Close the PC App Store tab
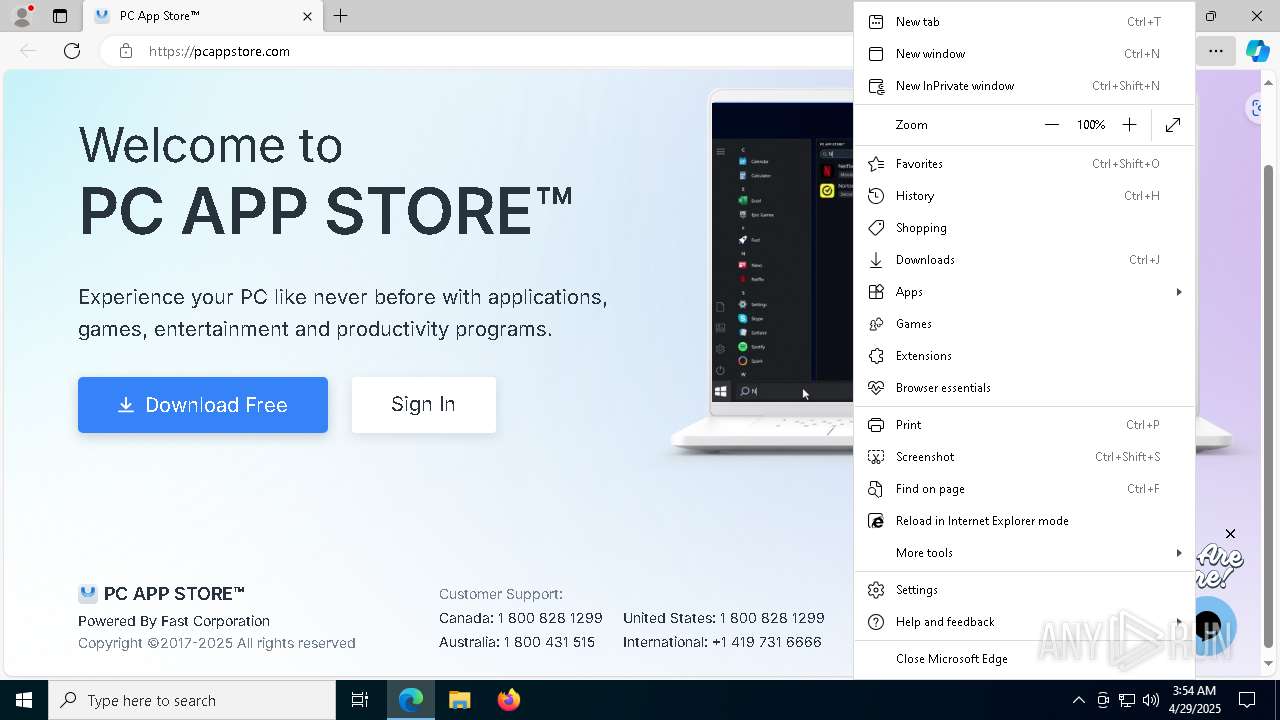The width and height of the screenshot is (1280, 720). pos(307,16)
